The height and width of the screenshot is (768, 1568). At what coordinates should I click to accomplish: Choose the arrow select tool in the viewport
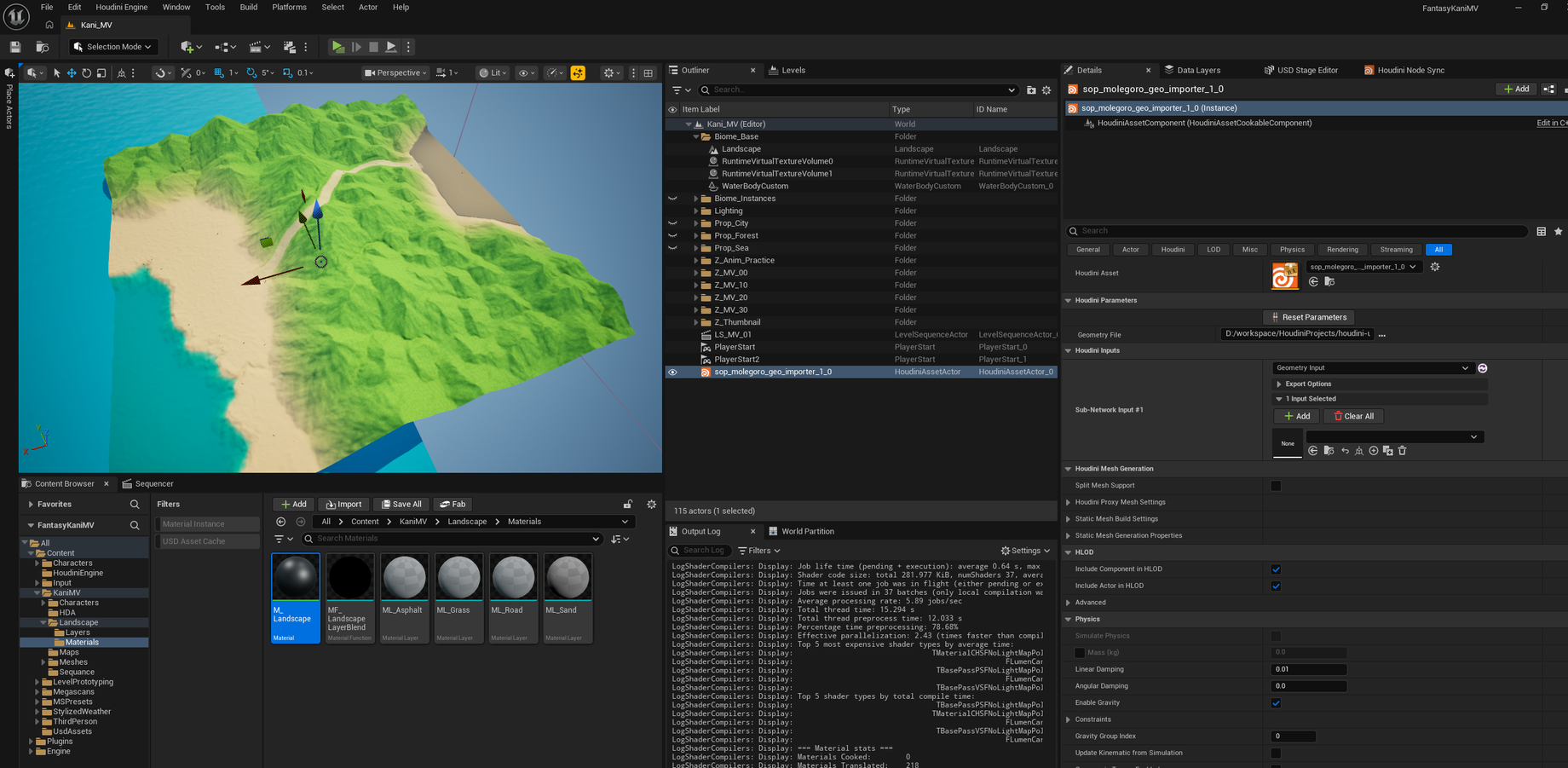pyautogui.click(x=56, y=73)
